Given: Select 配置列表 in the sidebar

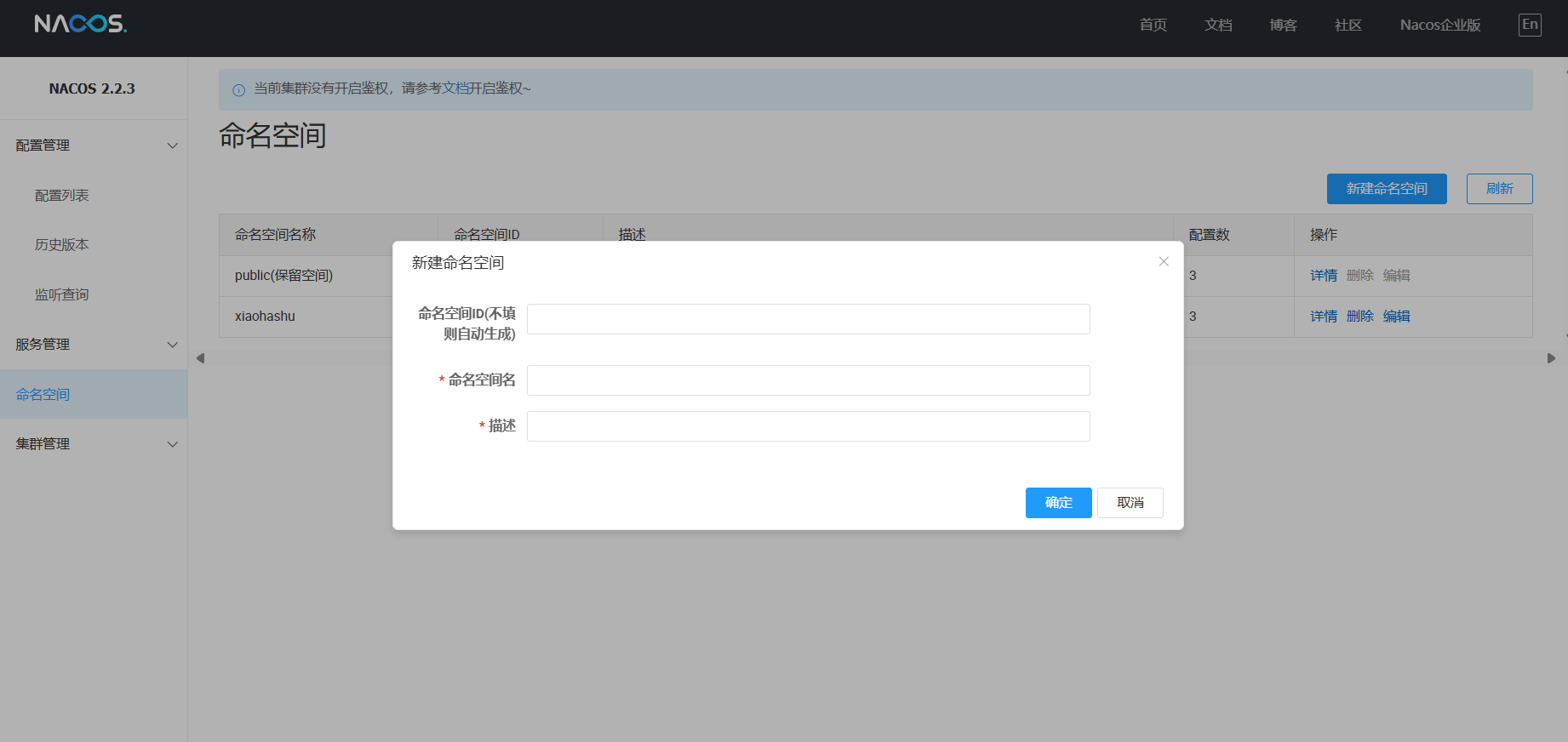Looking at the screenshot, I should coord(61,196).
